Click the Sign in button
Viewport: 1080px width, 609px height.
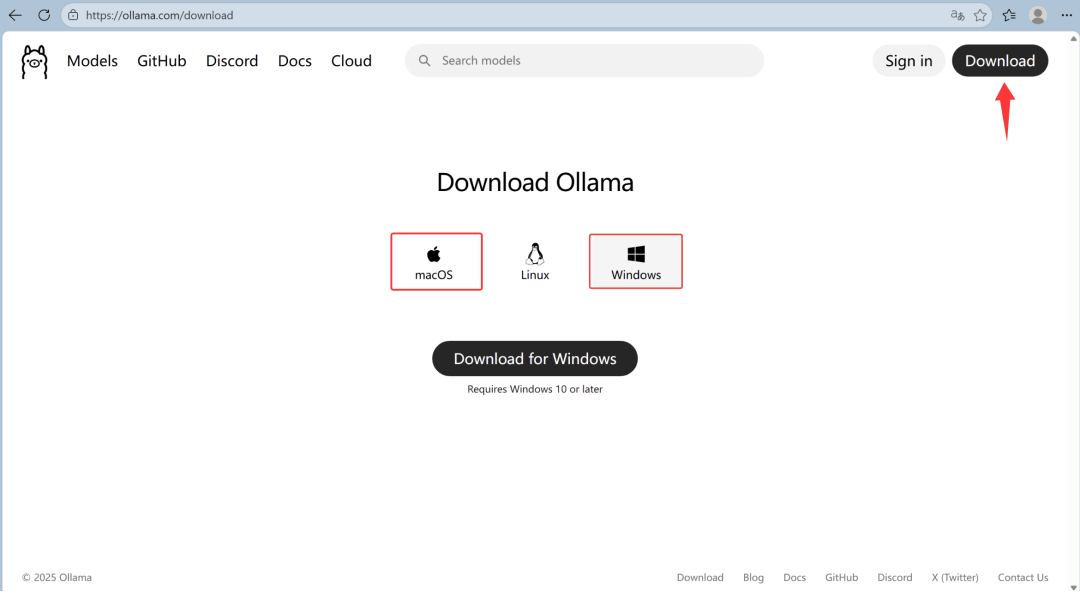point(908,61)
